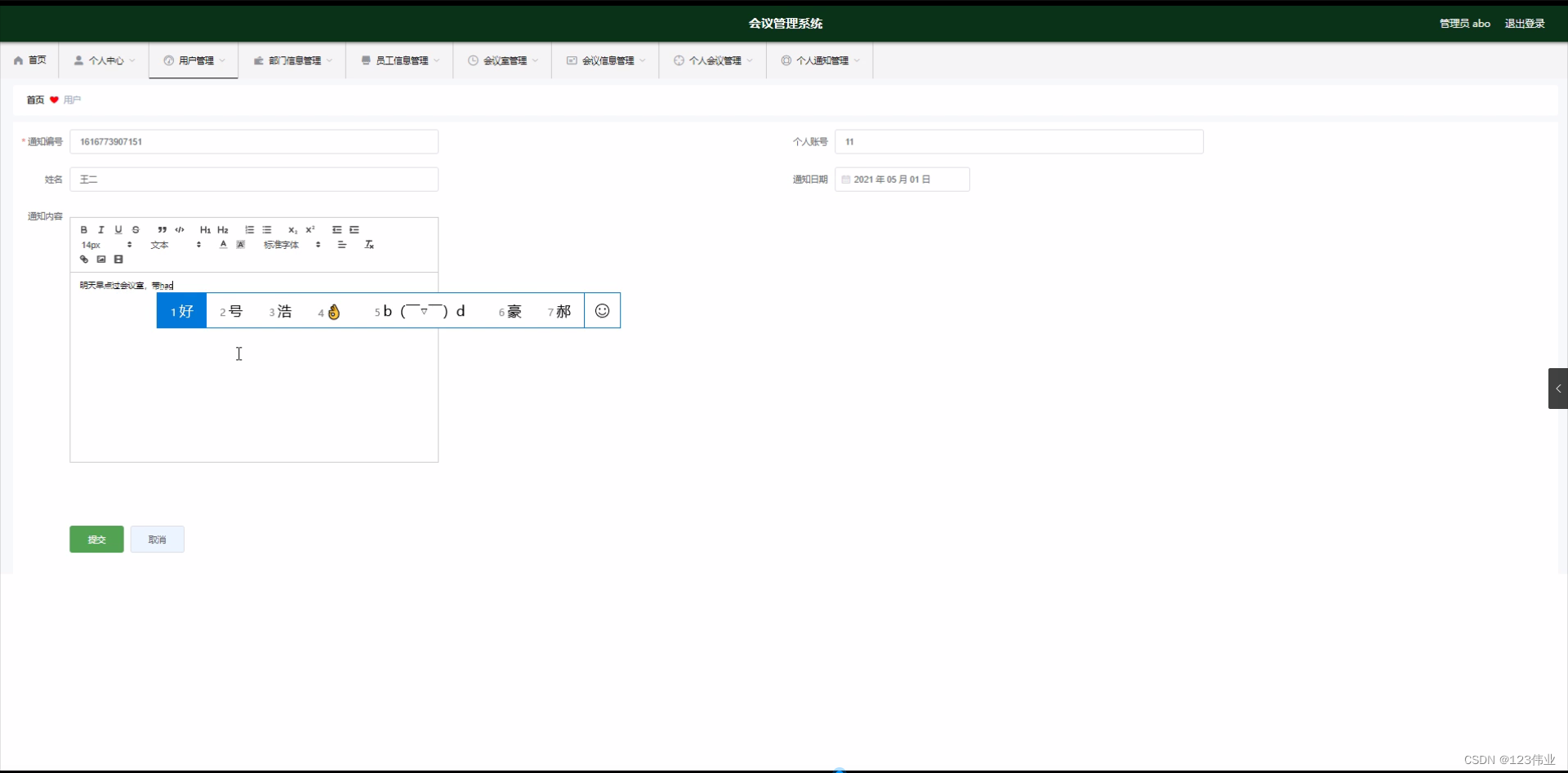Viewport: 1568px width, 773px height.
Task: Toggle bold formatting in the editor
Action: (x=84, y=229)
